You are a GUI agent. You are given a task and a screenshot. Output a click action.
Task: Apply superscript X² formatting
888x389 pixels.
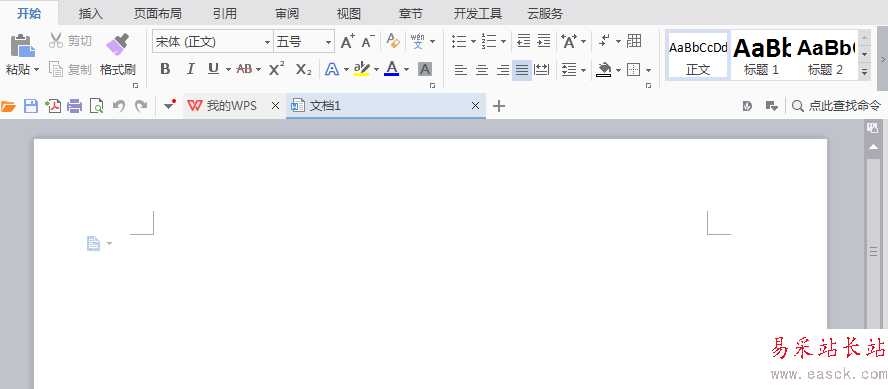click(x=276, y=69)
